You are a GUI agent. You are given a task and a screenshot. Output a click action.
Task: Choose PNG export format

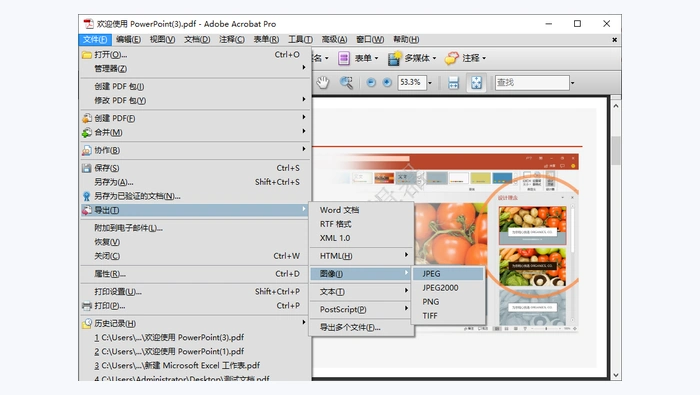point(448,302)
